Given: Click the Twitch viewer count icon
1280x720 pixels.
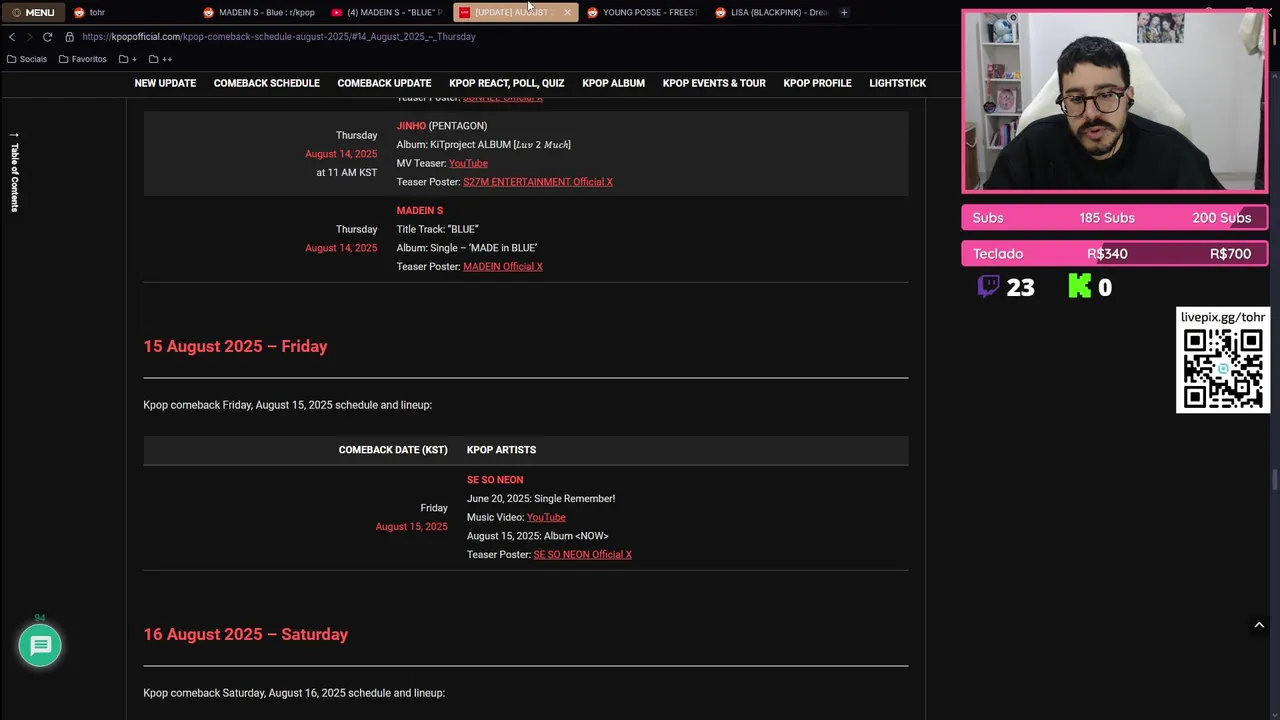Looking at the screenshot, I should (988, 287).
